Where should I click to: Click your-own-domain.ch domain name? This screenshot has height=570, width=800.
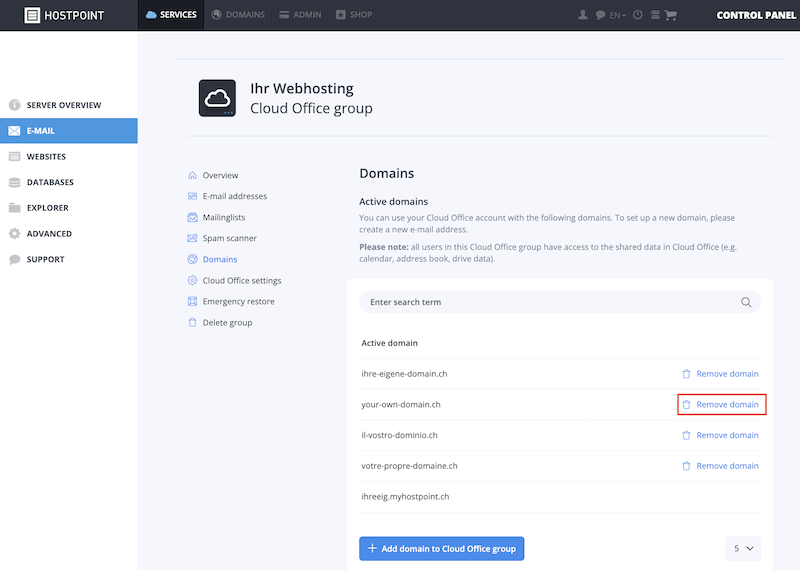401,405
